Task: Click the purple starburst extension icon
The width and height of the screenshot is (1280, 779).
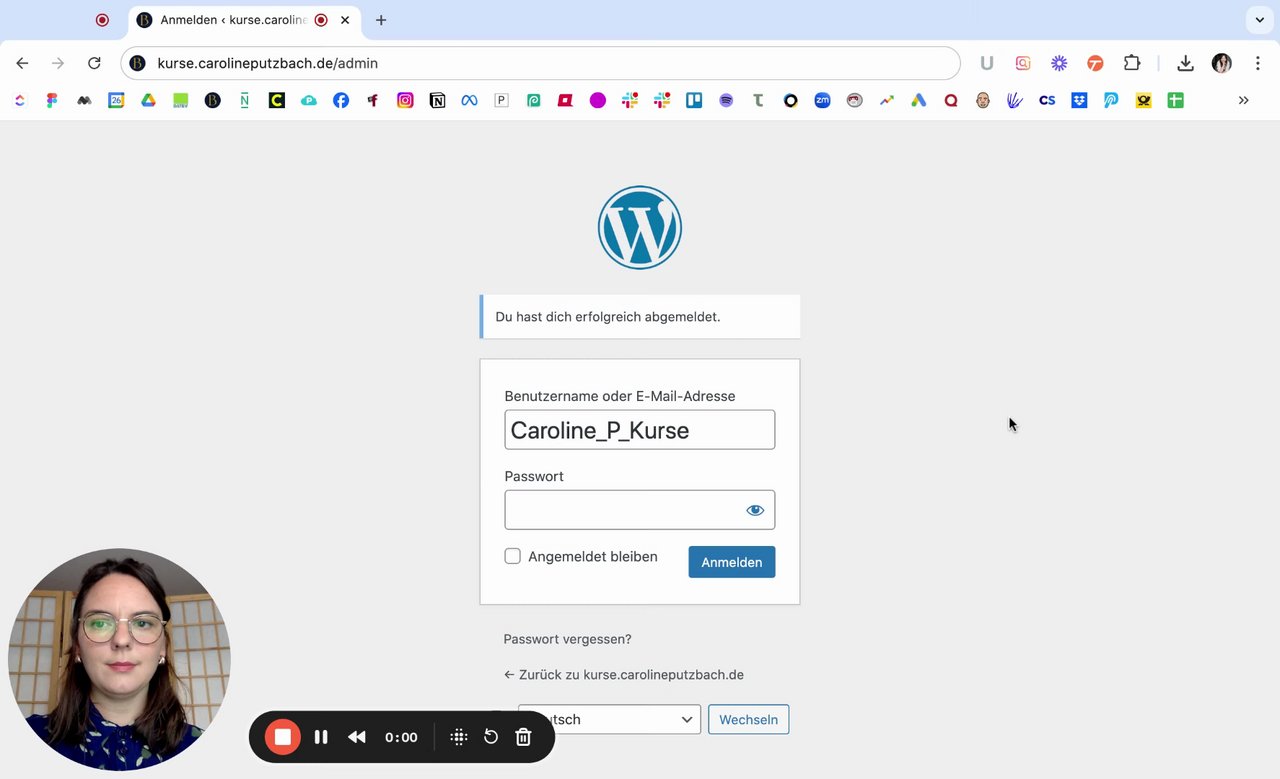Action: [1059, 63]
